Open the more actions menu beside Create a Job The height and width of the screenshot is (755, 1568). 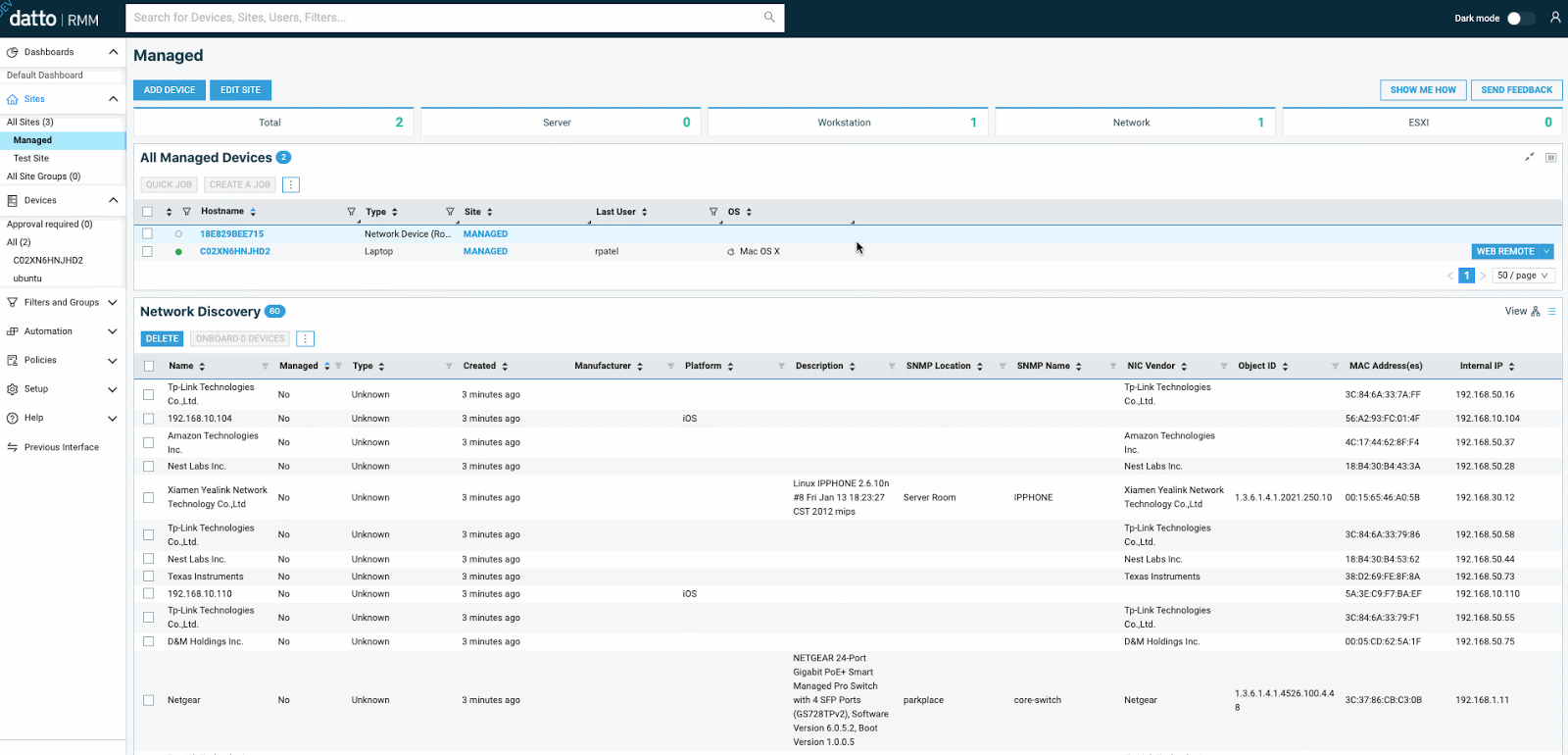291,184
